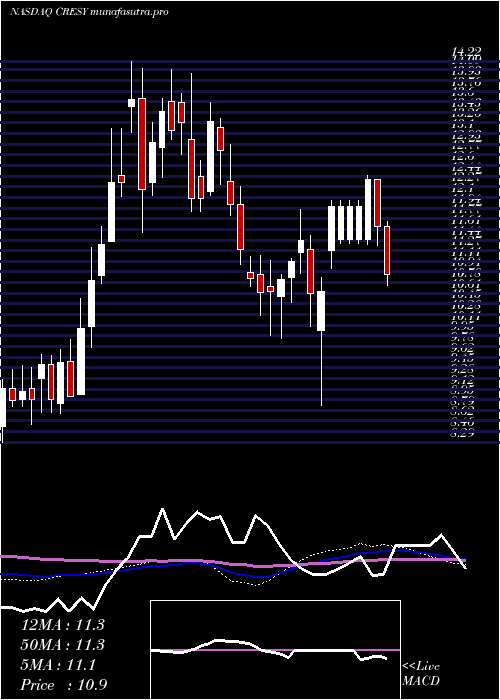Image resolution: width=500 pixels, height=700 pixels.
Task: Click the 14.22 top price axis label
Action: coord(467,52)
